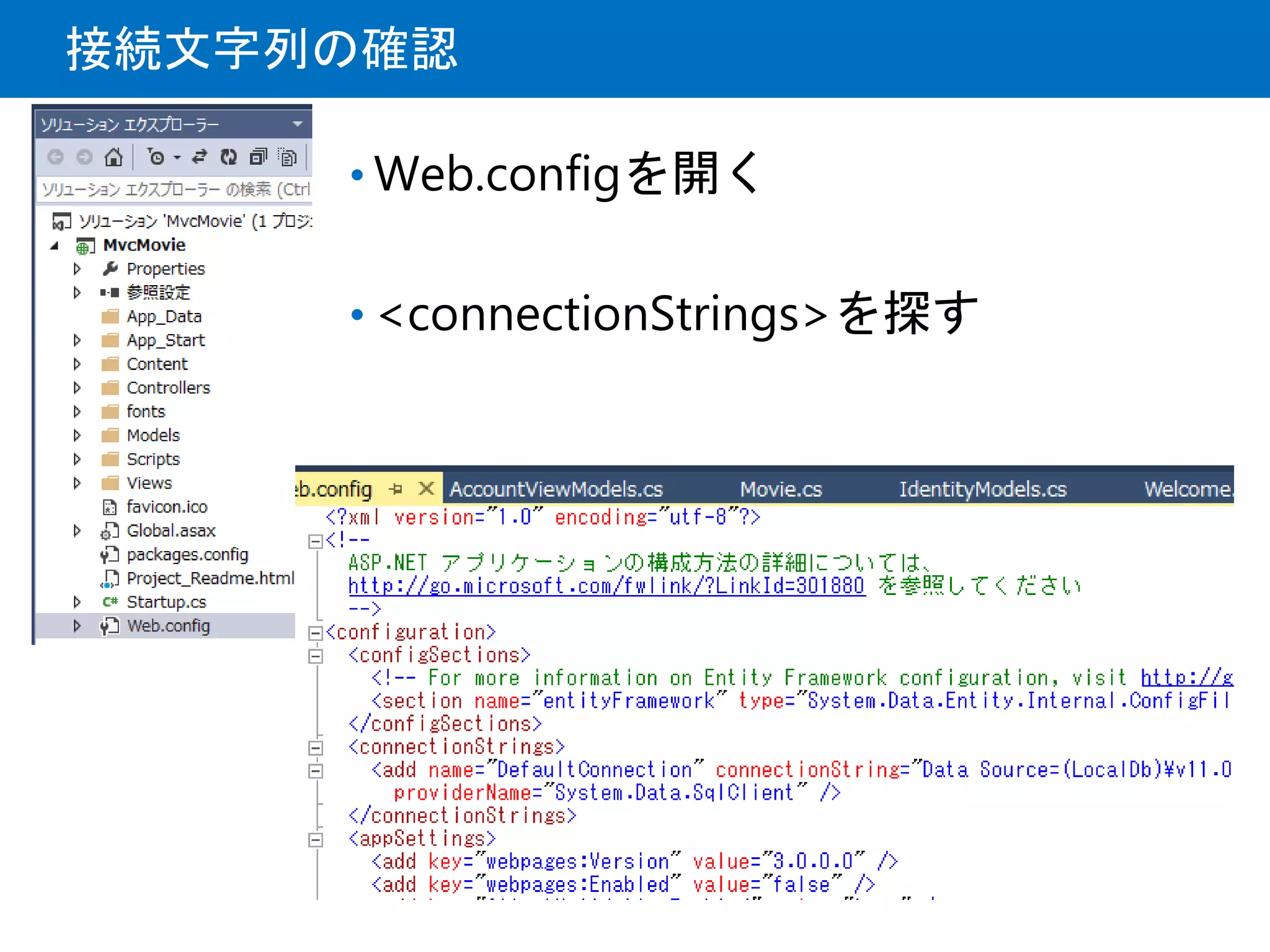Open the filter dropdown arrow beside clock icon
Viewport: 1270px width, 952px height.
(x=177, y=158)
